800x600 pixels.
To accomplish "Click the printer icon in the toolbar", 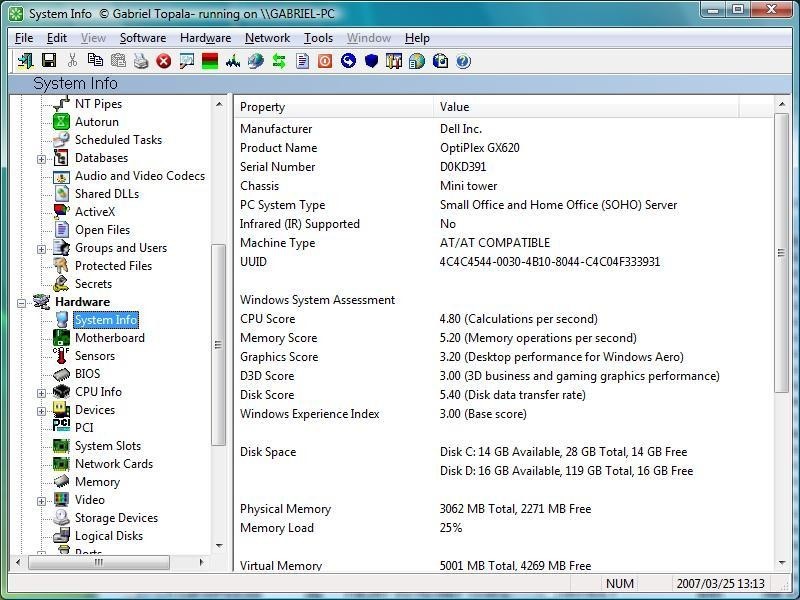I will tap(141, 61).
